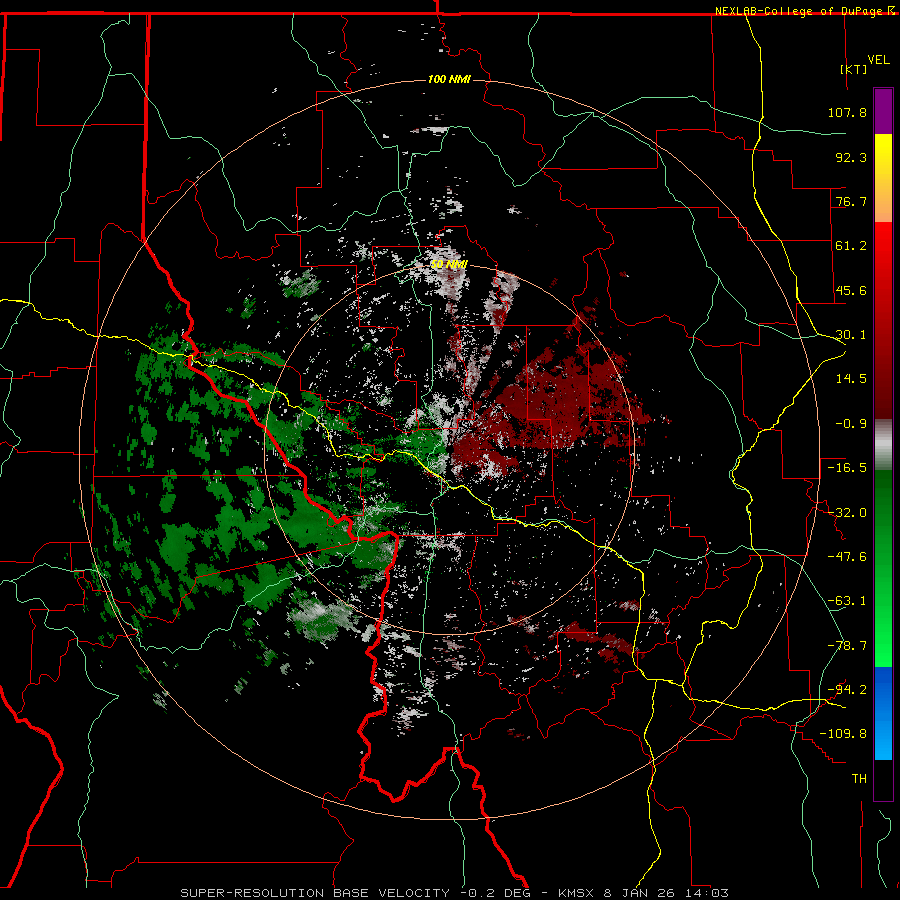Click the [KT] units label
Image resolution: width=900 pixels, height=900 pixels.
pos(854,69)
